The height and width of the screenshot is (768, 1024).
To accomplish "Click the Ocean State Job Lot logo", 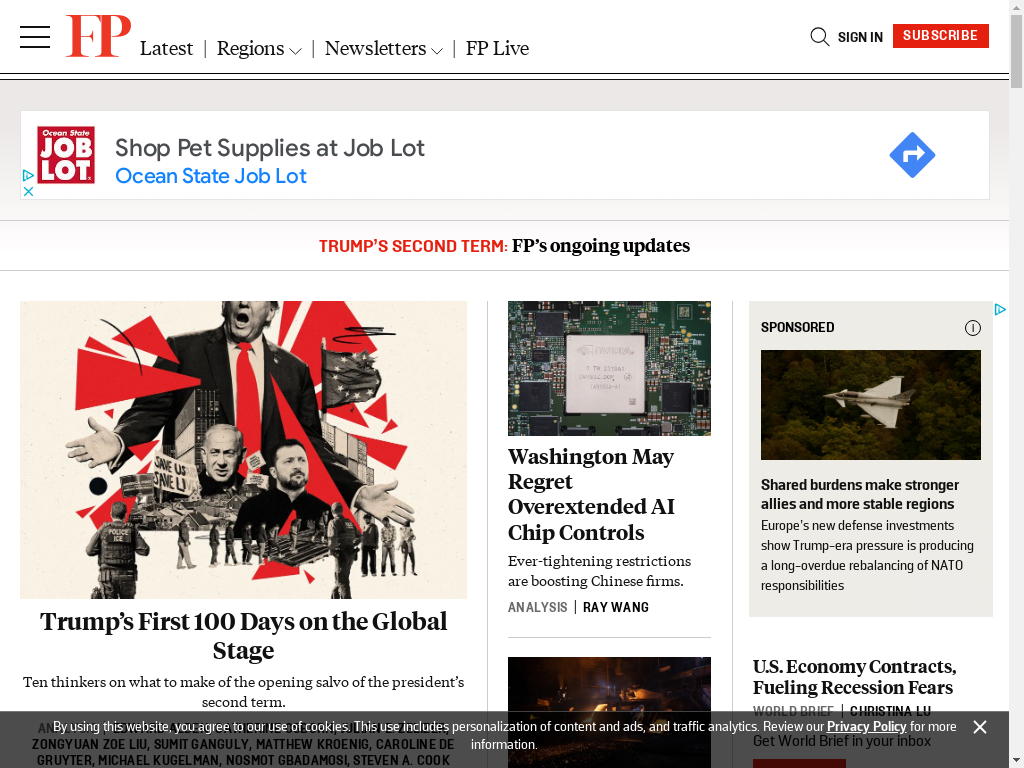I will (66, 155).
